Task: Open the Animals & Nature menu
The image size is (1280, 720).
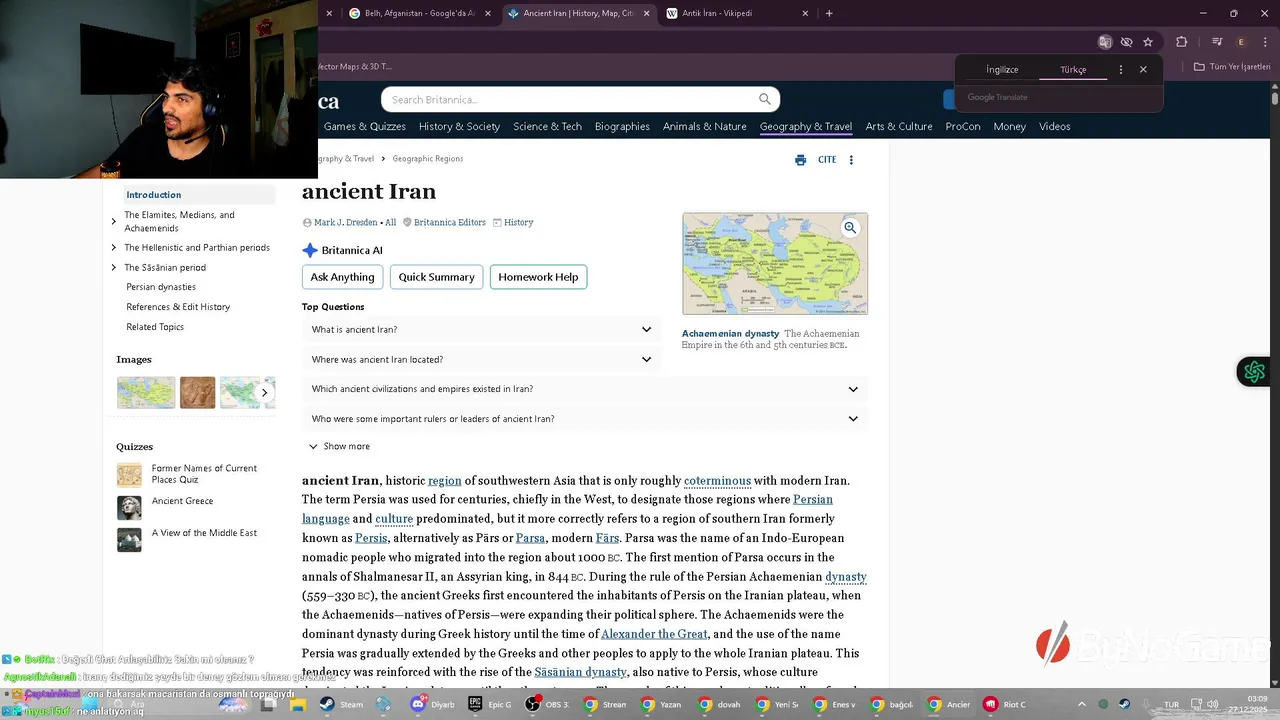Action: pyautogui.click(x=705, y=126)
